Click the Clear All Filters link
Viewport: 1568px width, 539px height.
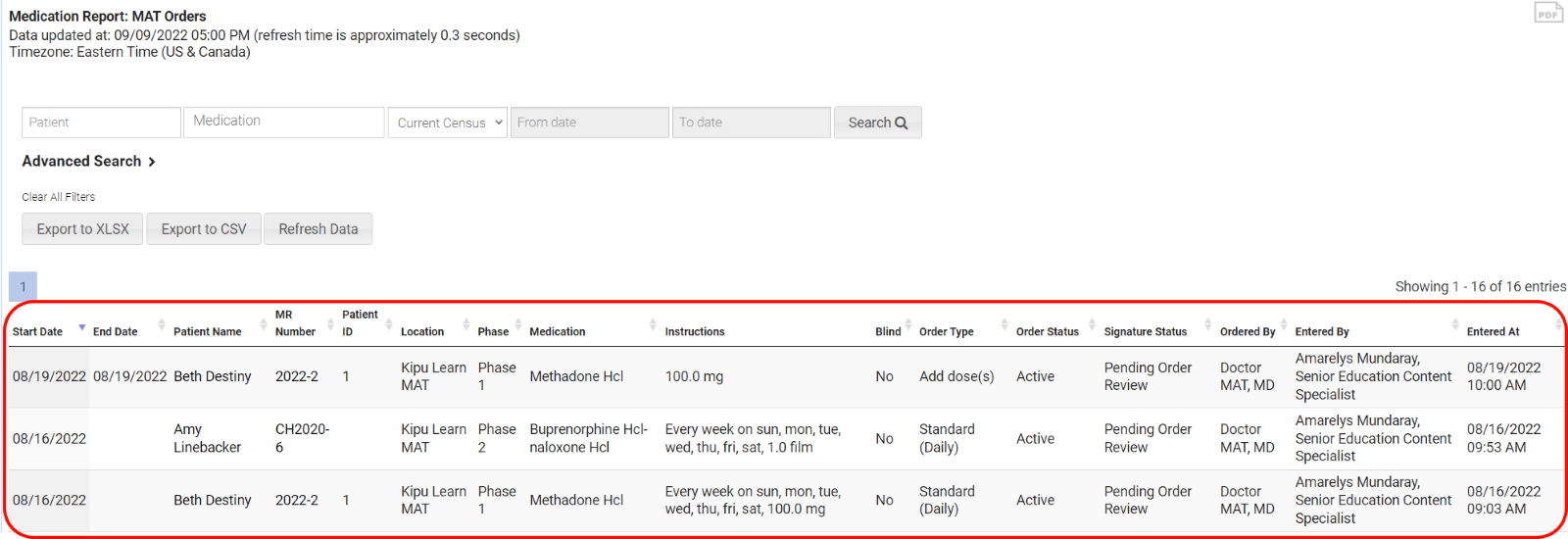click(x=59, y=197)
